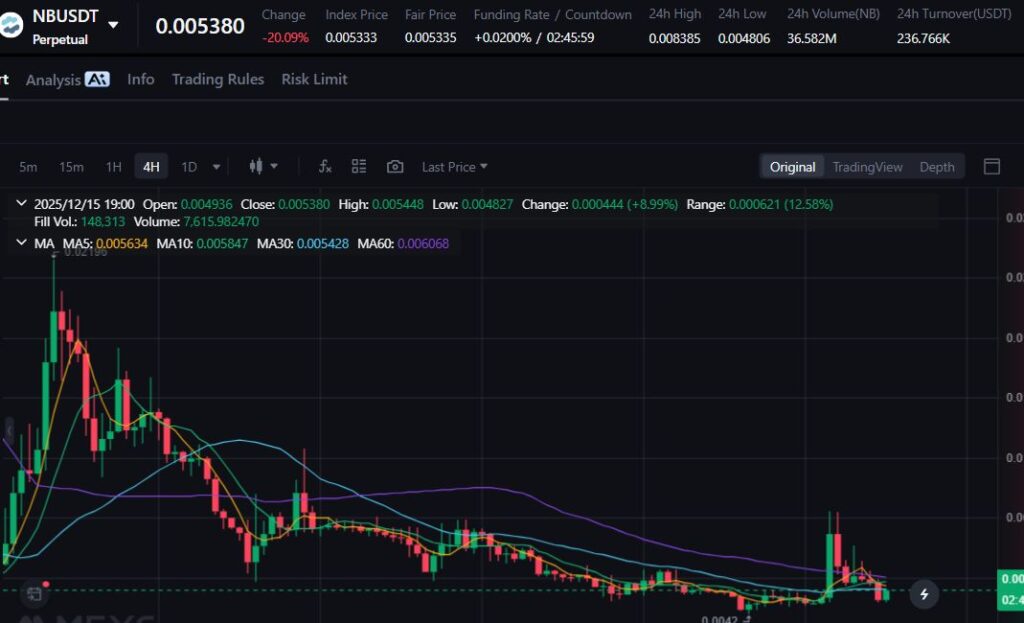This screenshot has width=1024, height=623.
Task: Select the 15m timeframe
Action: [x=71, y=167]
